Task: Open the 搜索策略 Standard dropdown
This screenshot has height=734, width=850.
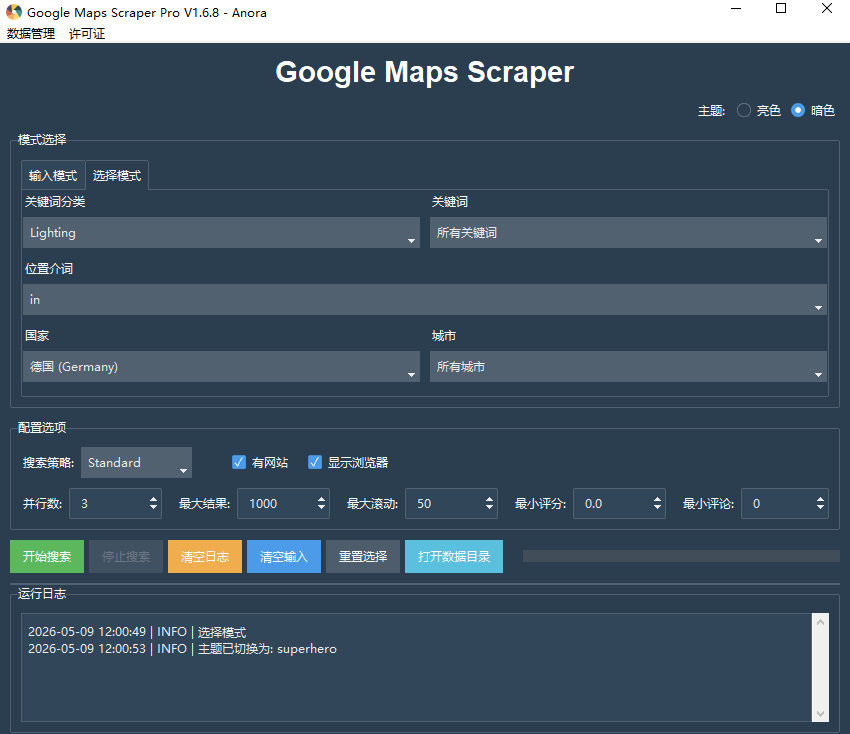Action: [x=136, y=462]
